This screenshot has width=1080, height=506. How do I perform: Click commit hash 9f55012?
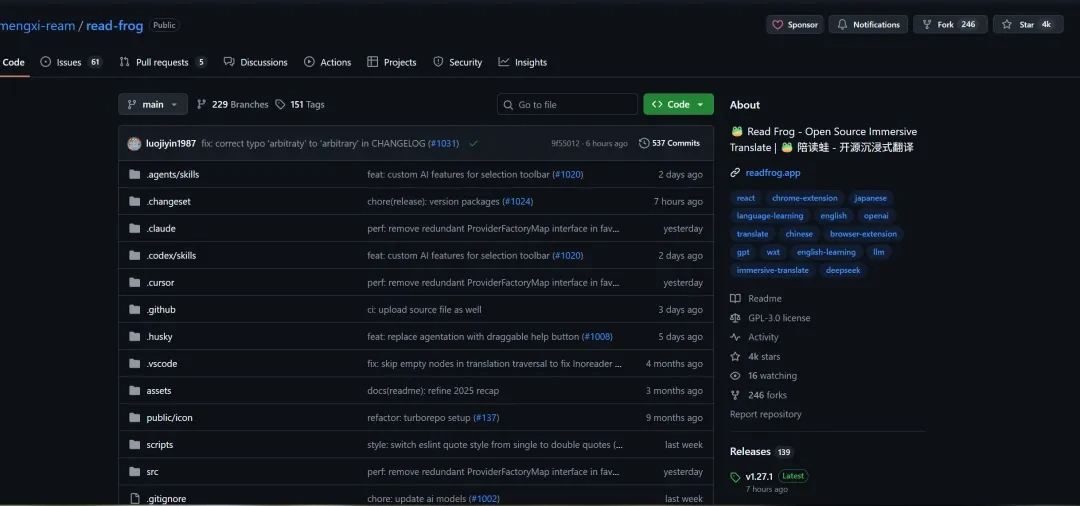coord(565,143)
